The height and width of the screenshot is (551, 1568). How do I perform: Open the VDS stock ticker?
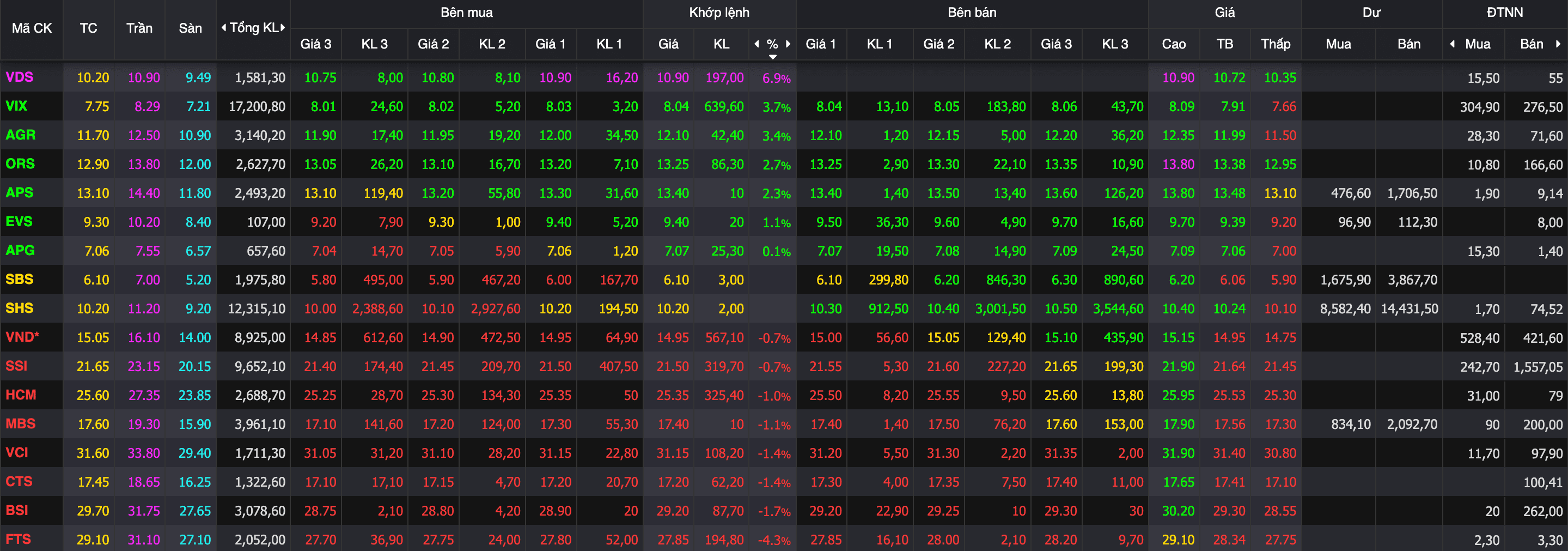(x=20, y=77)
